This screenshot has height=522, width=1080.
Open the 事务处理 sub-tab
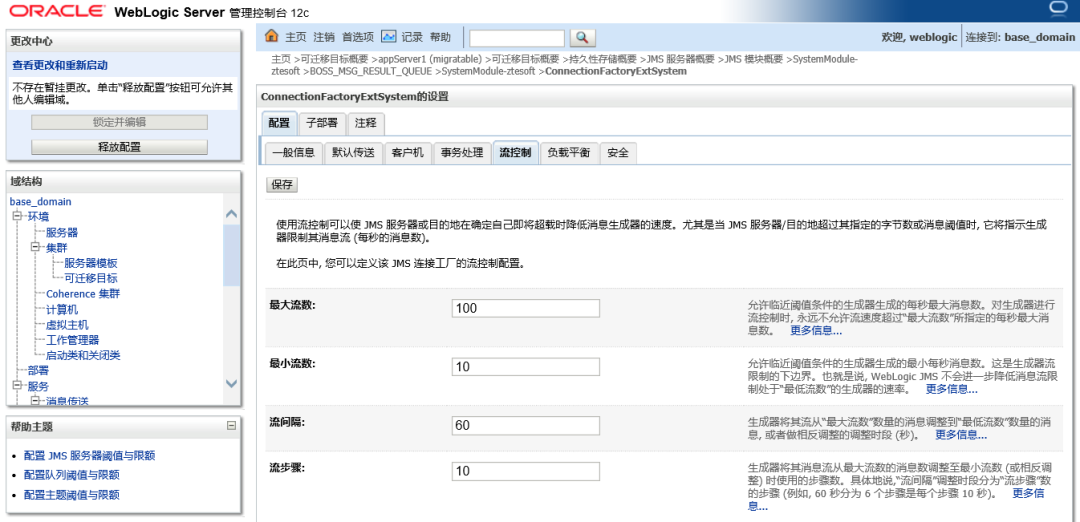pos(462,153)
